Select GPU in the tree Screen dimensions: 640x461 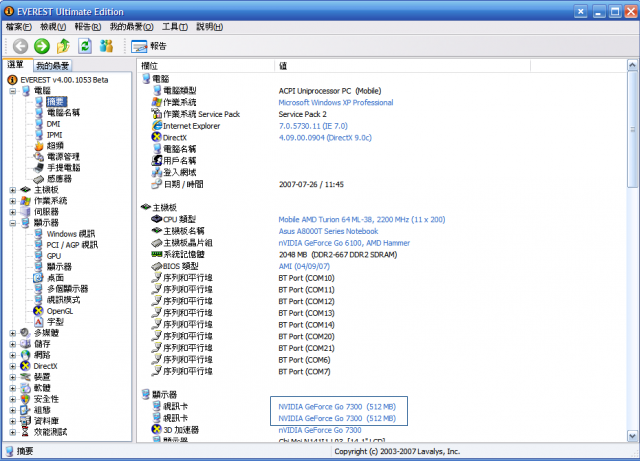click(53, 256)
